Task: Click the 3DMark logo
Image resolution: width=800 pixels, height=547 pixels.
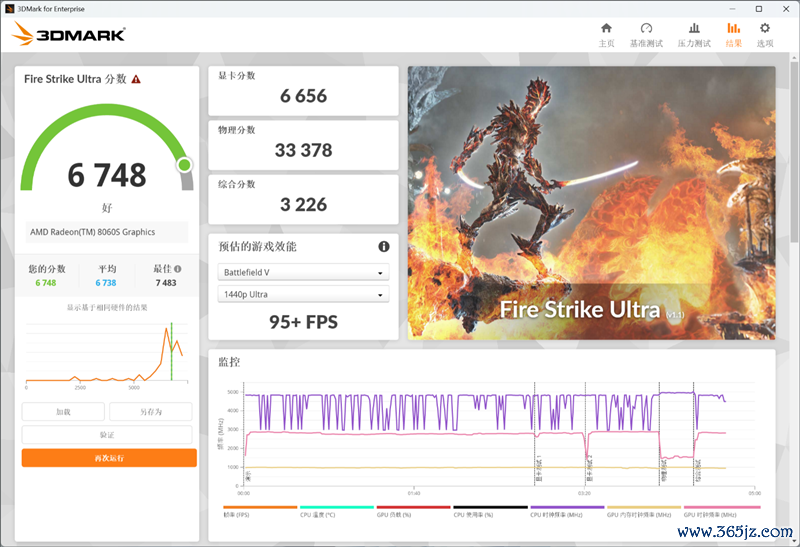Action: pos(68,34)
